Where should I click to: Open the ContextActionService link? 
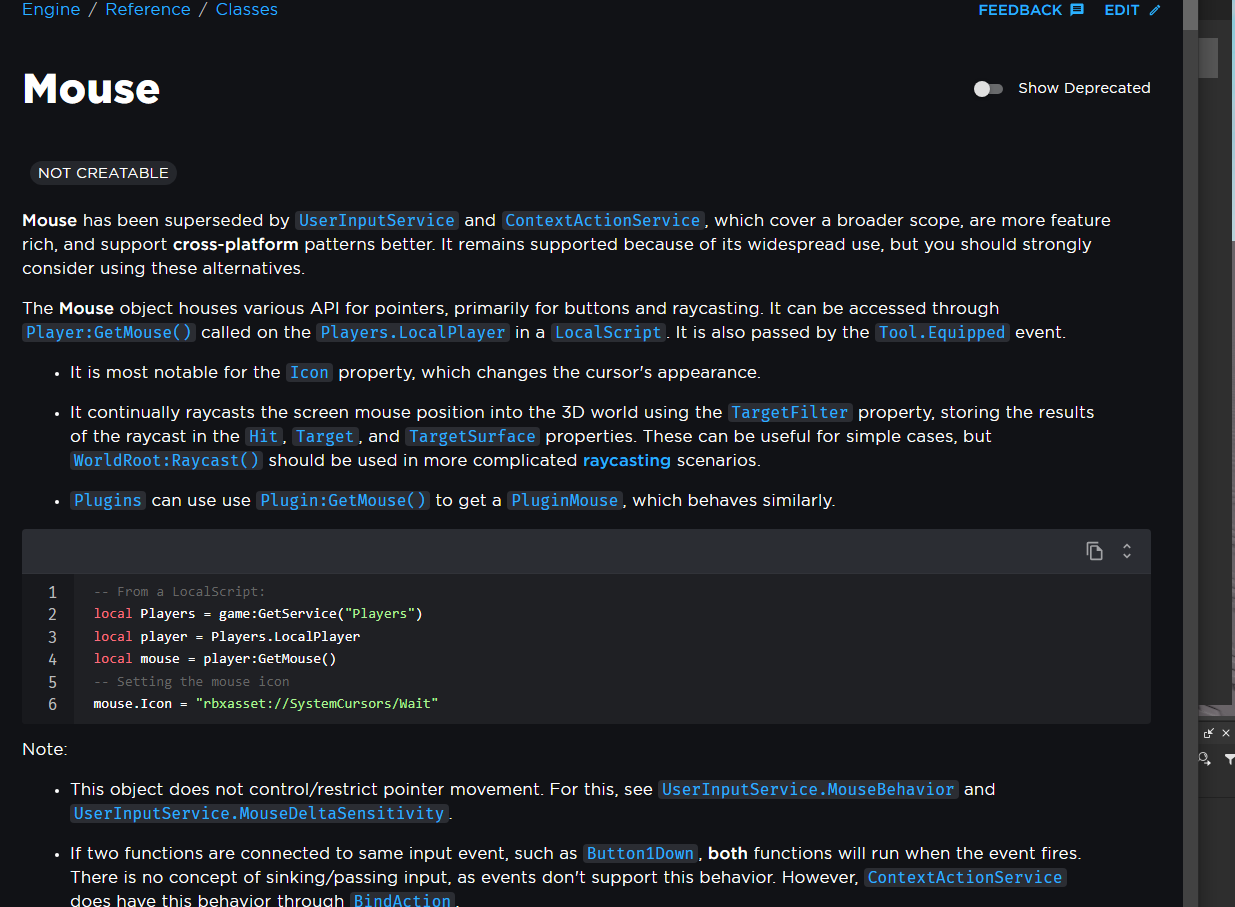[x=602, y=220]
